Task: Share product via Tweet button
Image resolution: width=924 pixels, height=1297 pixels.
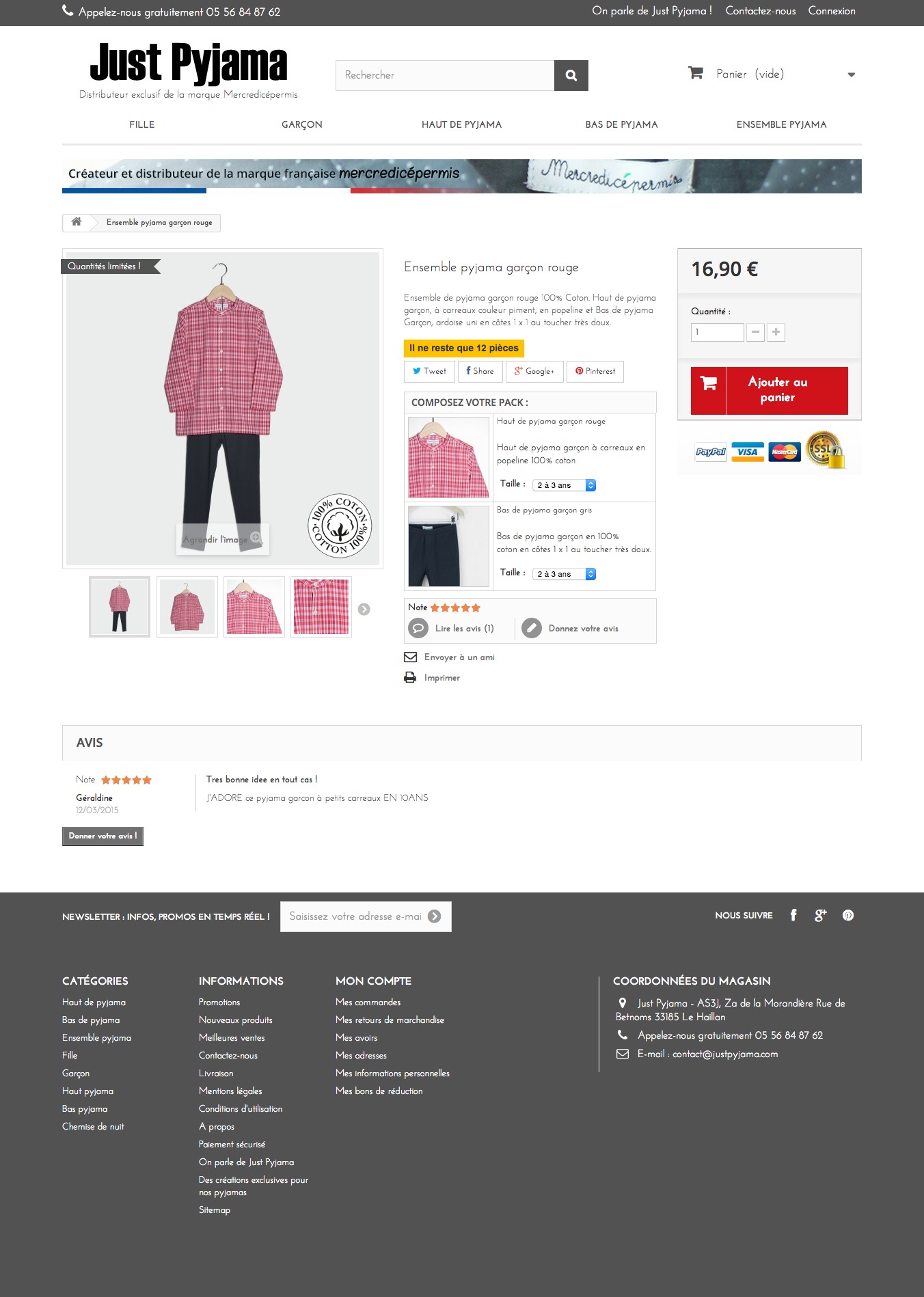Action: (x=429, y=371)
